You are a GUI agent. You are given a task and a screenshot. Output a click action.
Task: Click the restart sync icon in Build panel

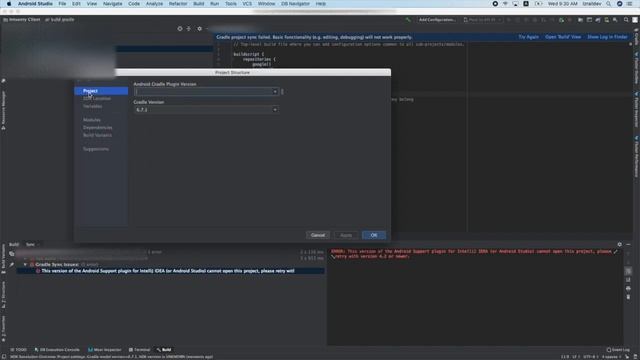11,253
